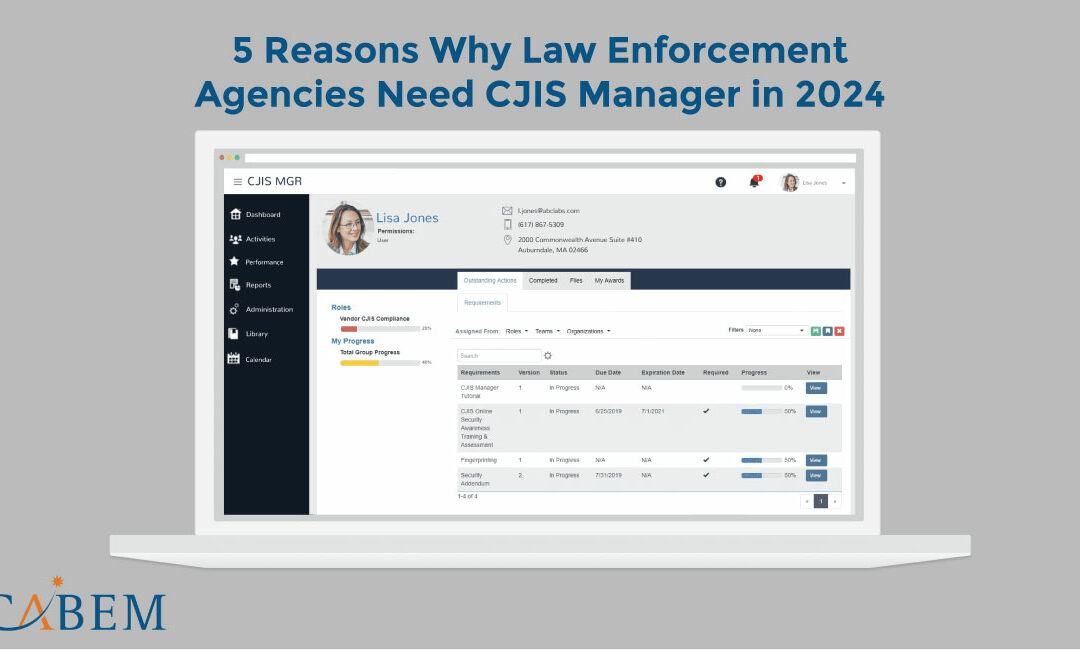1080x650 pixels.
Task: Switch to the Outstanding Actions tab
Action: (x=490, y=280)
